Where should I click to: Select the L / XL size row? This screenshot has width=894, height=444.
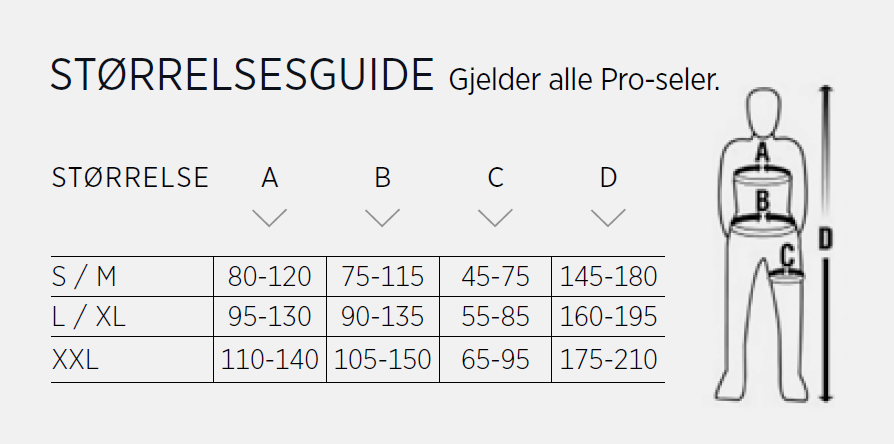click(357, 317)
